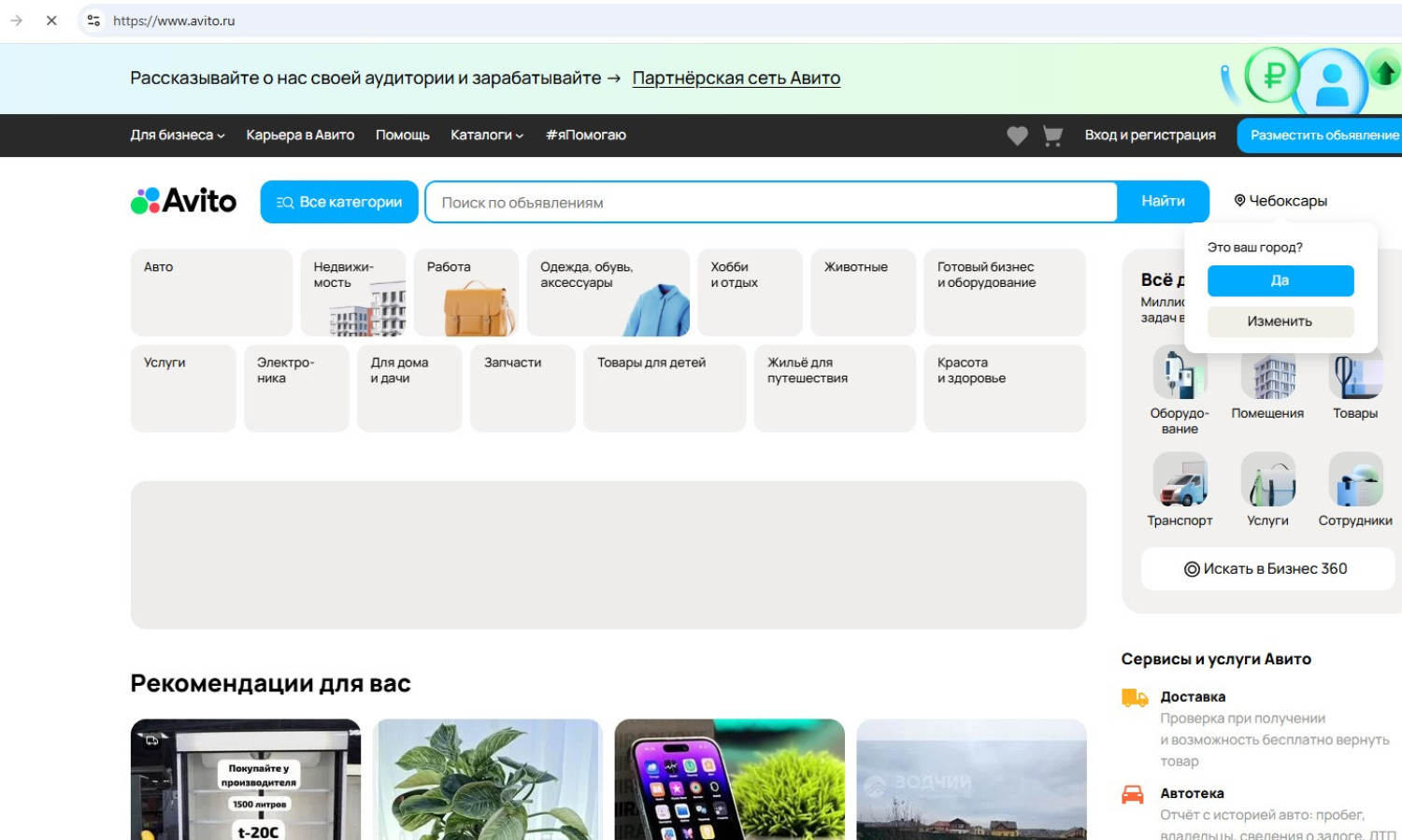Open Карьера в Авито menu item
1402x840 pixels.
300,135
